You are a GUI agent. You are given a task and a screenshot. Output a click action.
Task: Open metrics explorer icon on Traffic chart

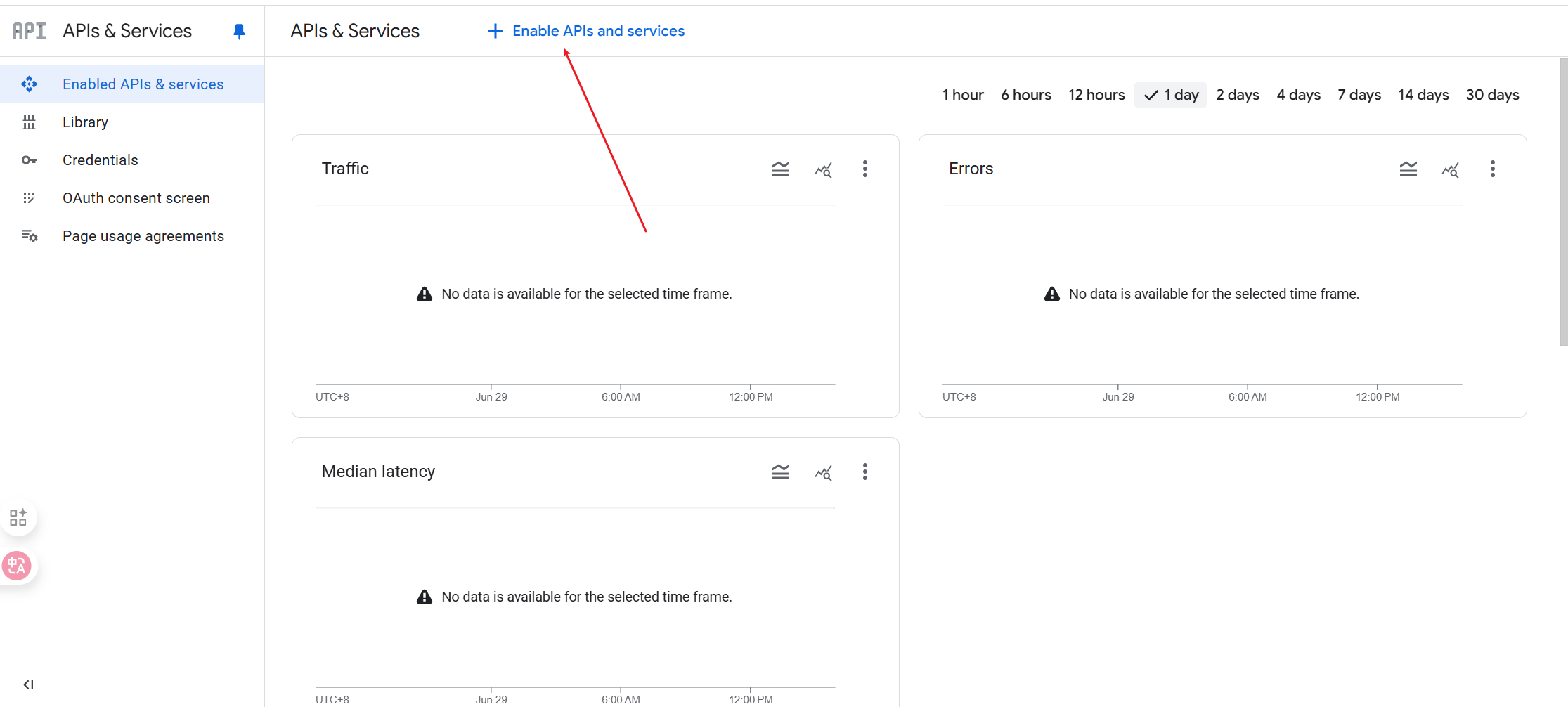coord(823,169)
